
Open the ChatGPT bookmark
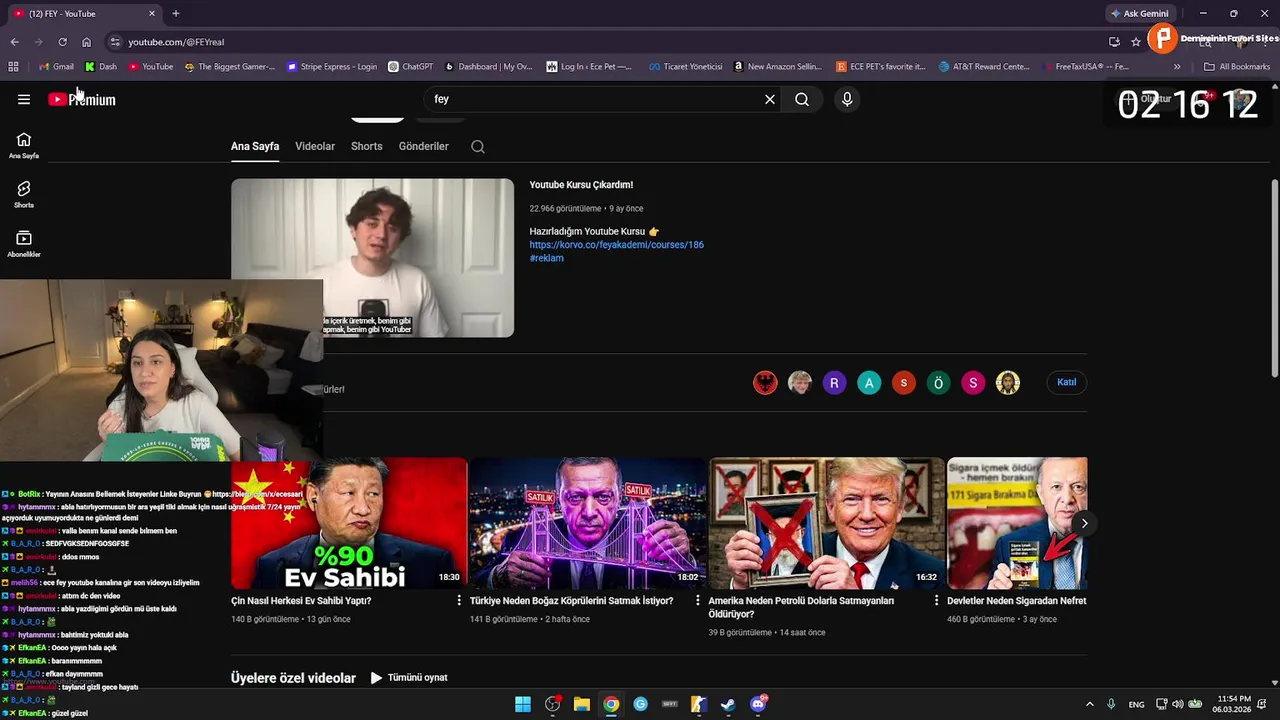pos(411,67)
